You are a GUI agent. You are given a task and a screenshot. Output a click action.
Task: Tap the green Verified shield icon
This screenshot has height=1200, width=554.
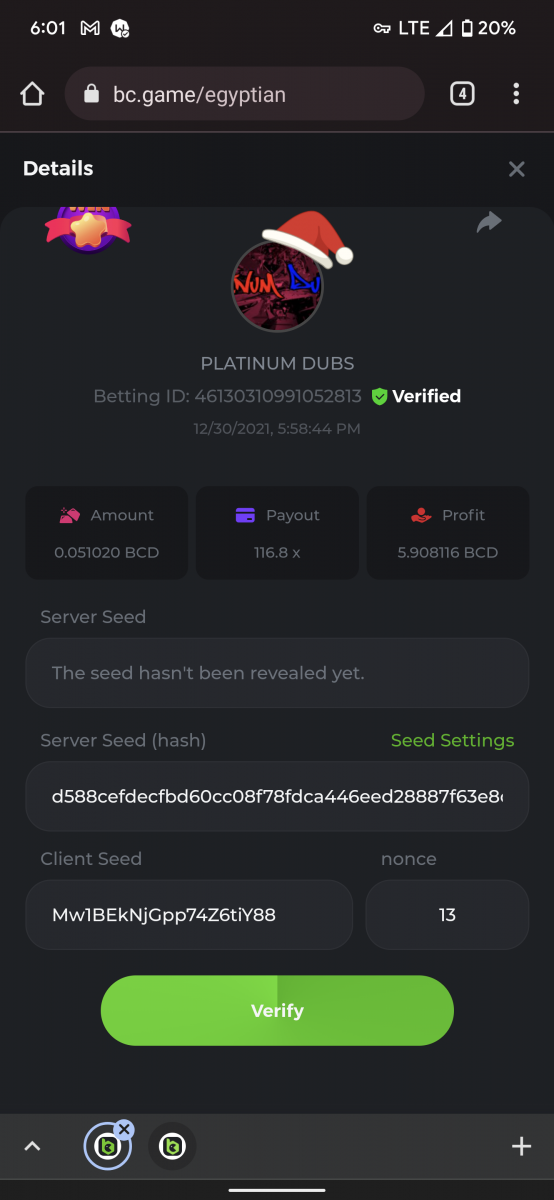(379, 396)
